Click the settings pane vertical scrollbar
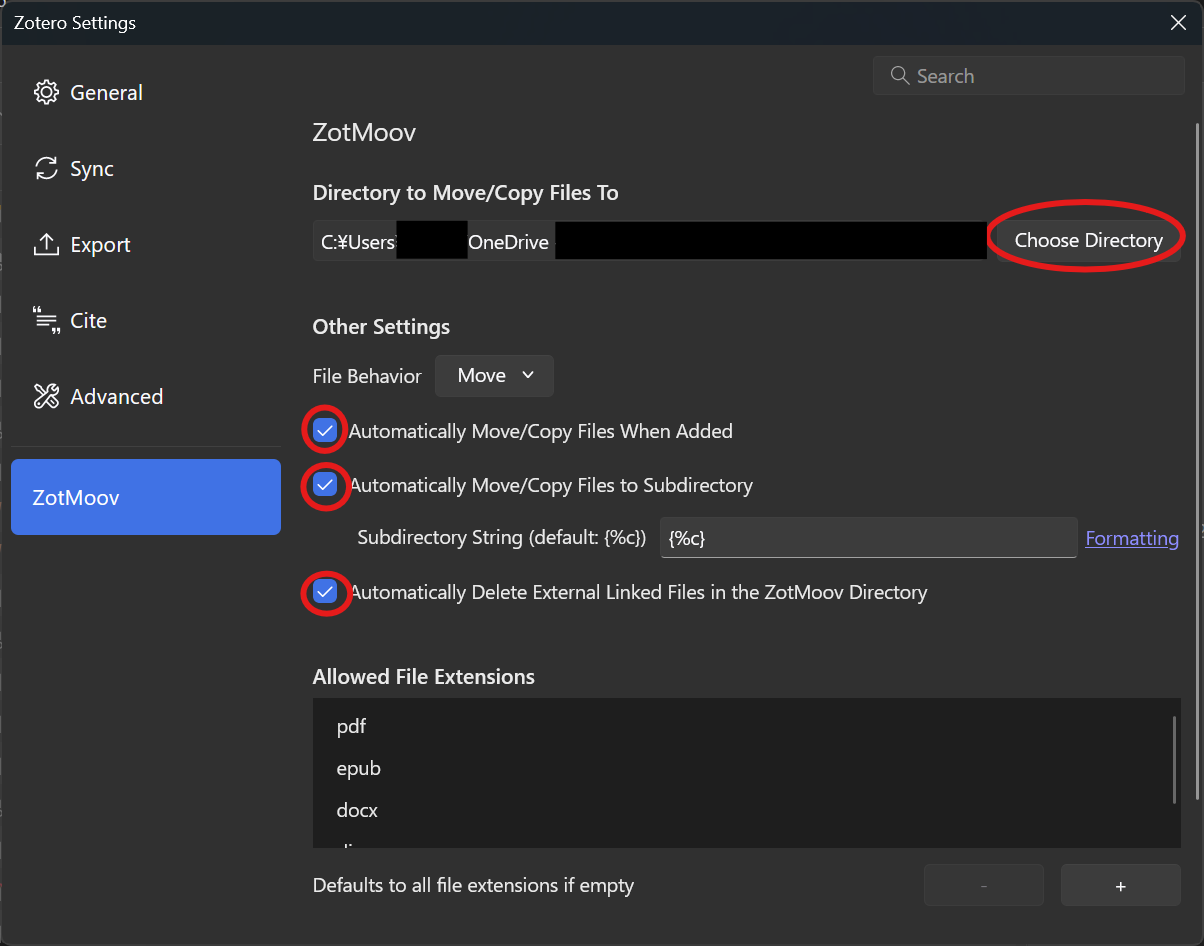Image resolution: width=1204 pixels, height=946 pixels. click(1198, 460)
